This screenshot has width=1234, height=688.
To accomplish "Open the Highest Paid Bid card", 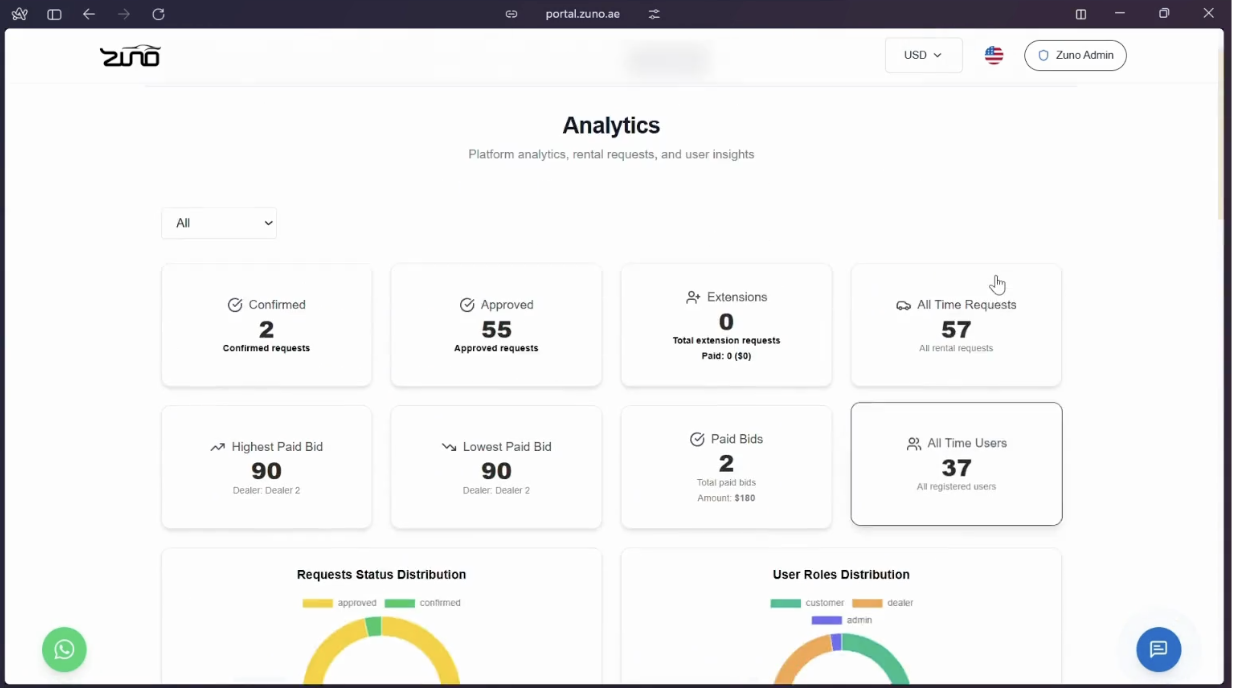I will [267, 467].
